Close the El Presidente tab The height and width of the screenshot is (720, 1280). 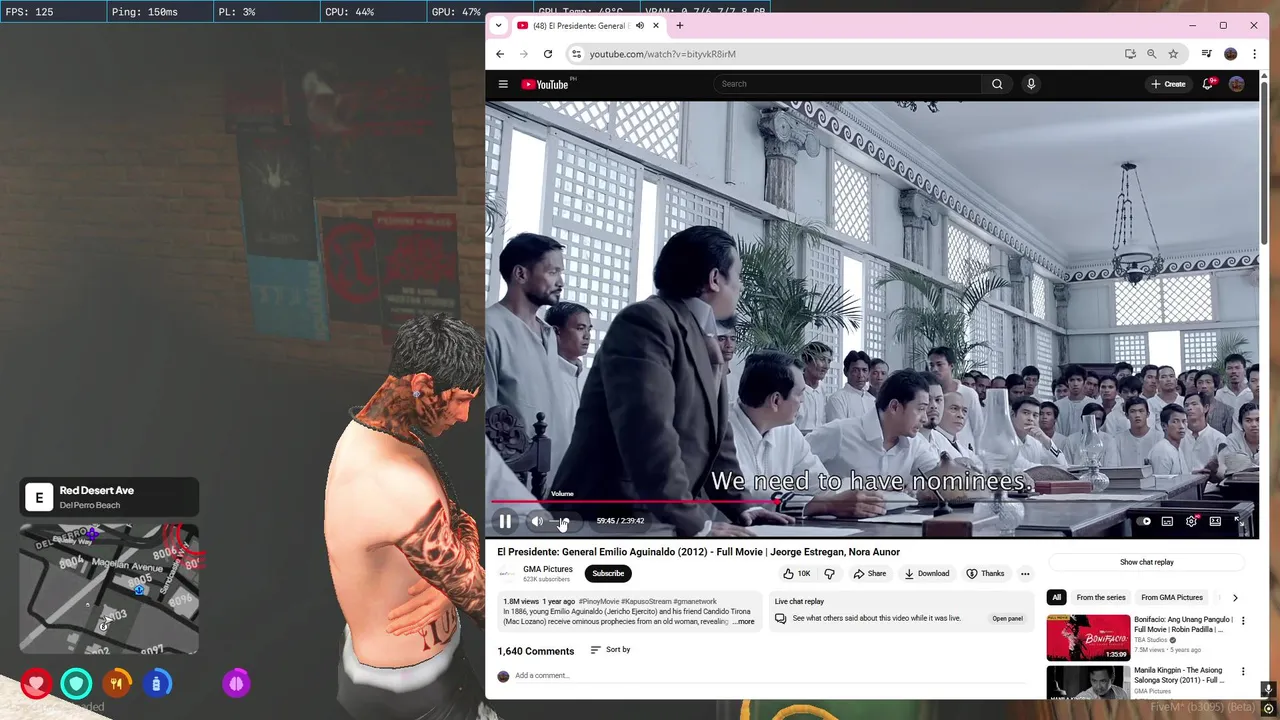click(x=656, y=25)
